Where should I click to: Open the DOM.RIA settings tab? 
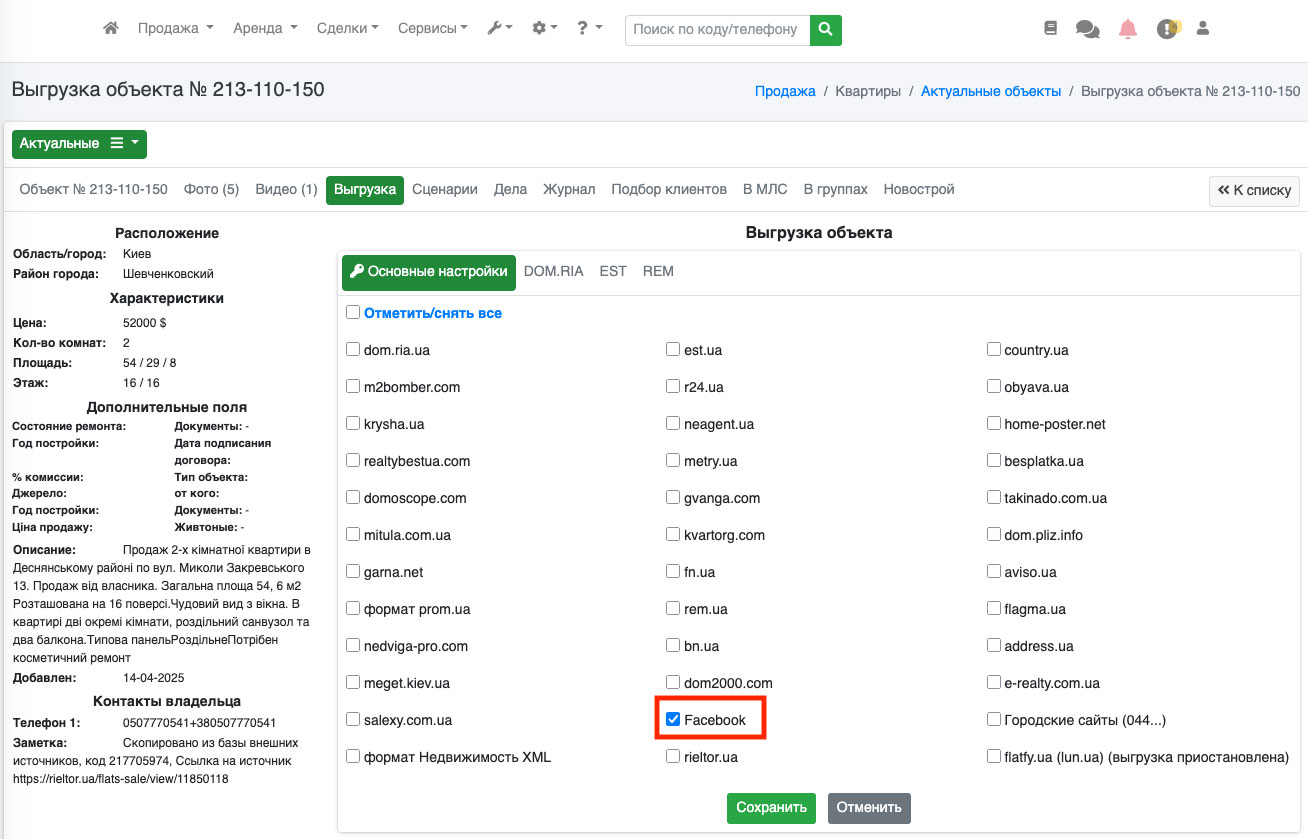click(553, 271)
